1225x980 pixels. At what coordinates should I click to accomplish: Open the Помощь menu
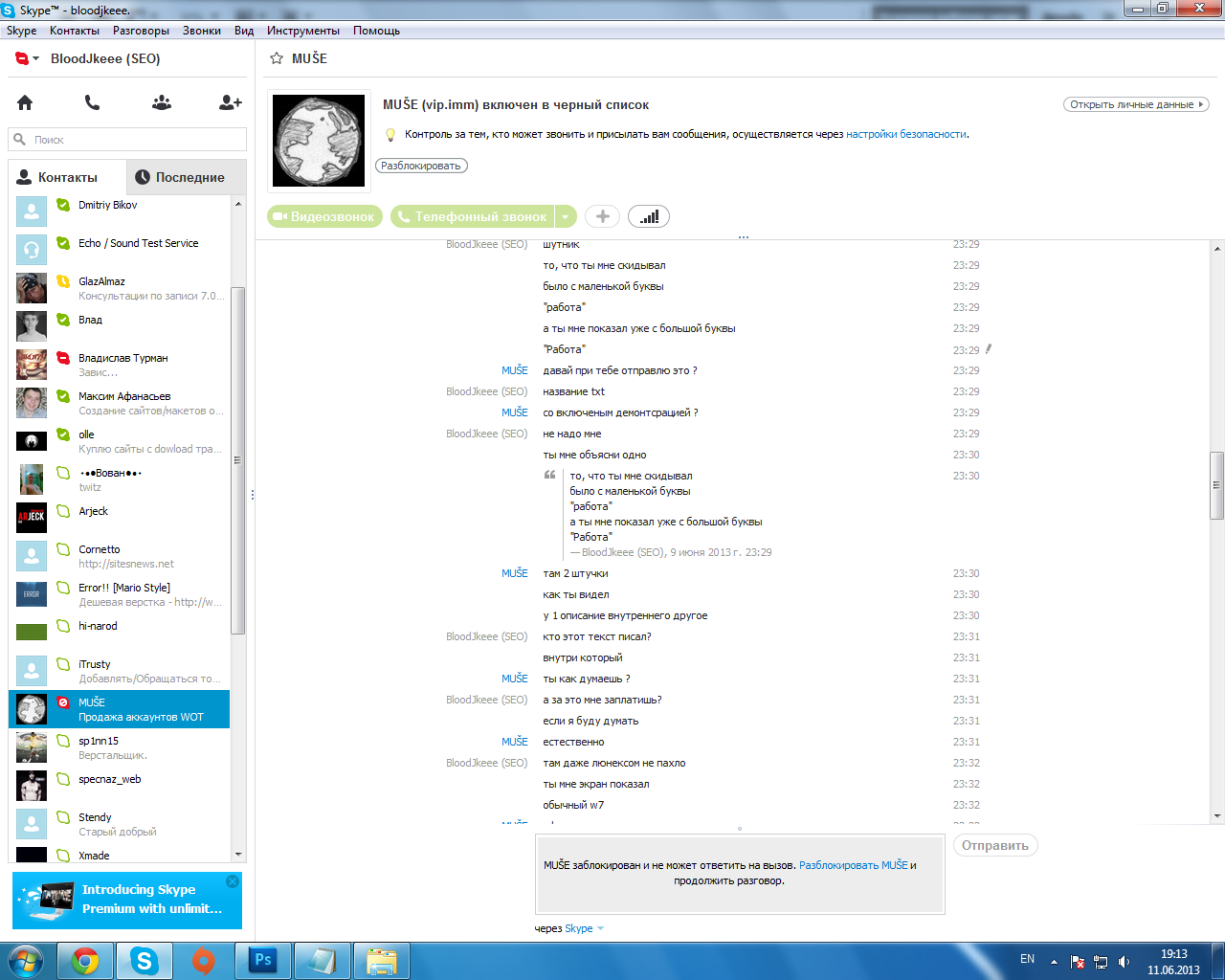376,31
